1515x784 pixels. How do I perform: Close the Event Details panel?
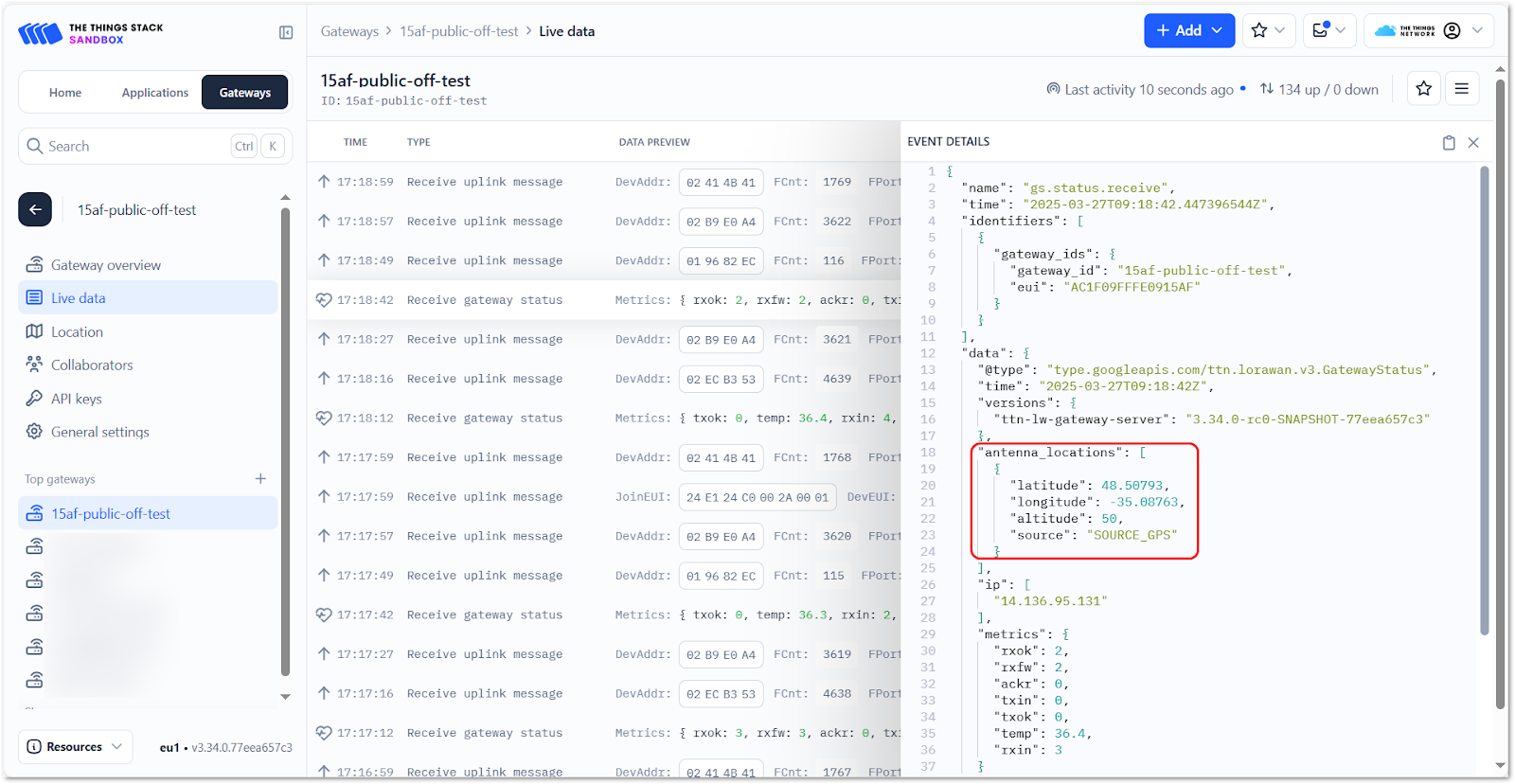[x=1473, y=143]
